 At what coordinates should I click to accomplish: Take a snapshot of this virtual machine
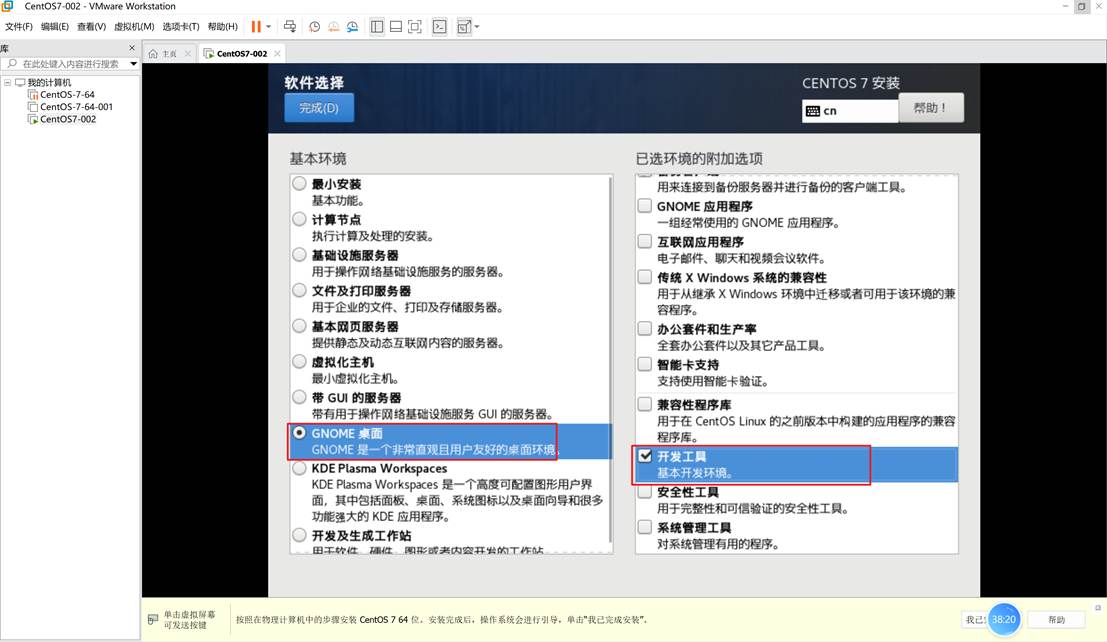click(314, 27)
